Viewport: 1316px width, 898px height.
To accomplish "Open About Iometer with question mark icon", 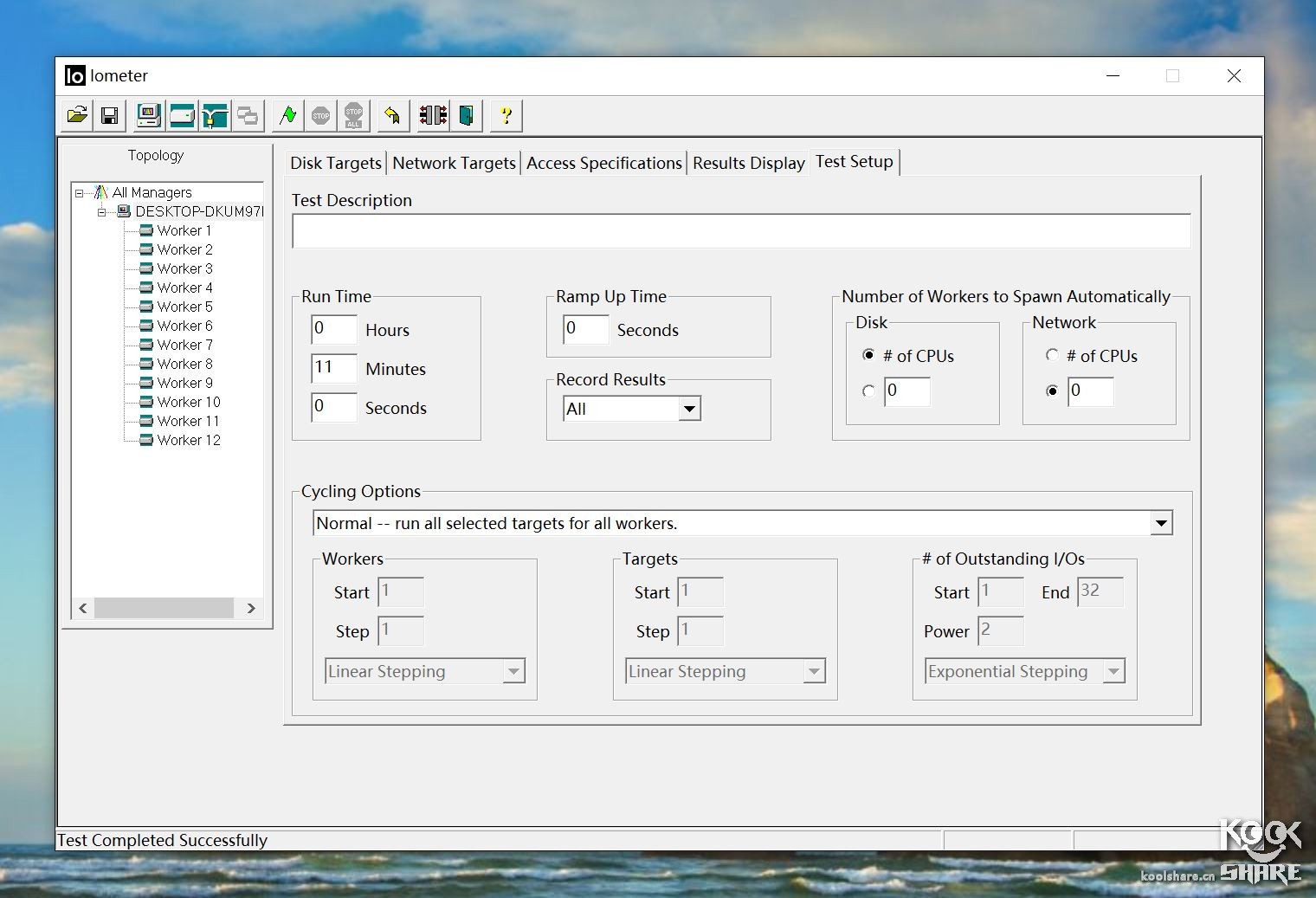I will pyautogui.click(x=506, y=115).
